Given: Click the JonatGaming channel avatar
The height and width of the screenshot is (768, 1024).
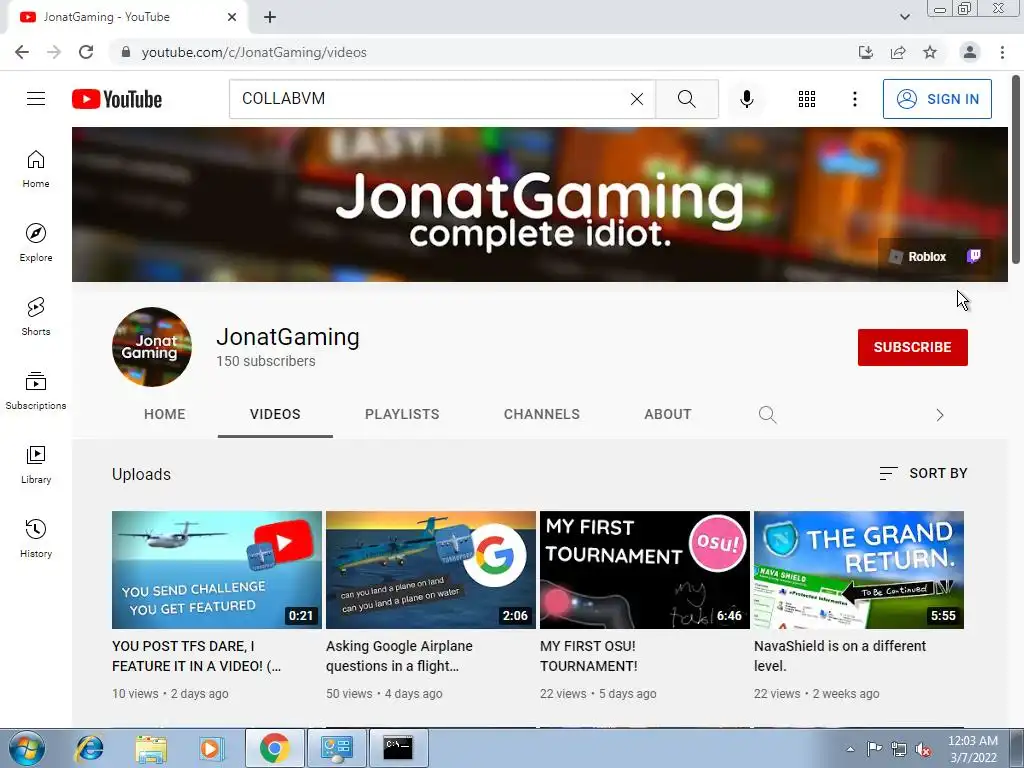Looking at the screenshot, I should [152, 347].
